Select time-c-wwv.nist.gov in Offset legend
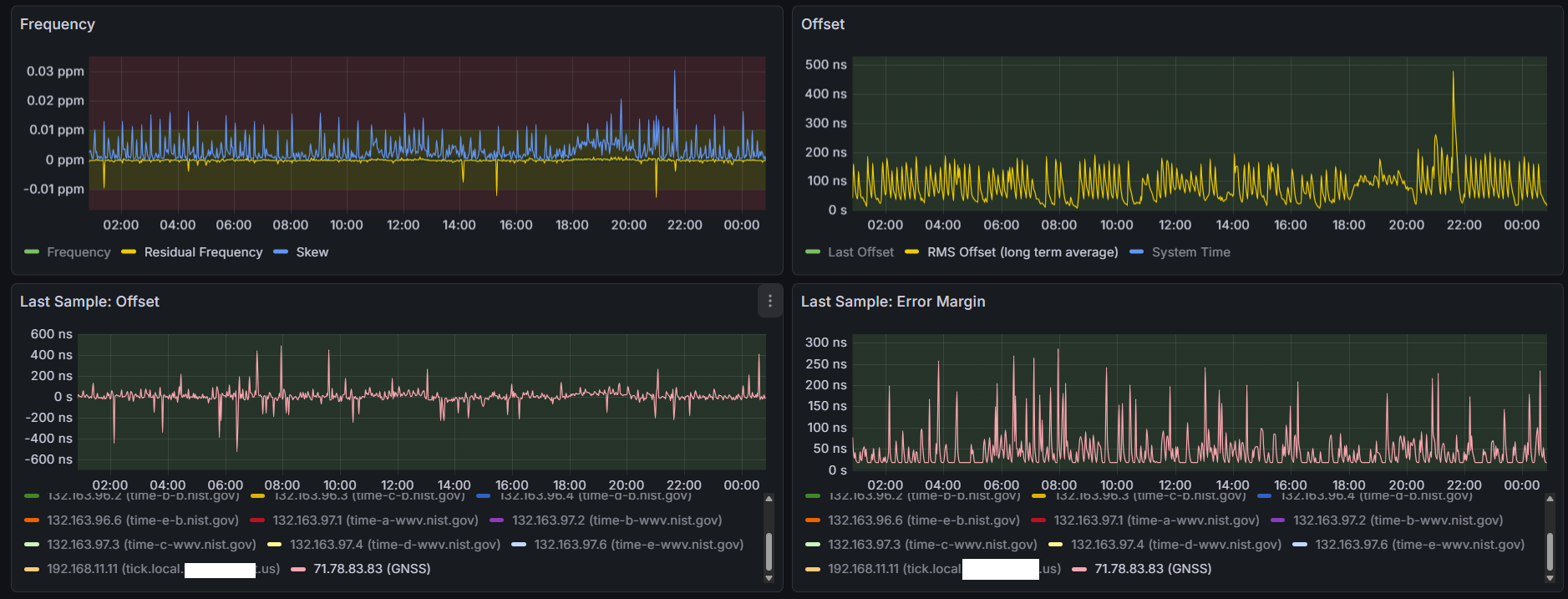The width and height of the screenshot is (1568, 599). pos(151,545)
